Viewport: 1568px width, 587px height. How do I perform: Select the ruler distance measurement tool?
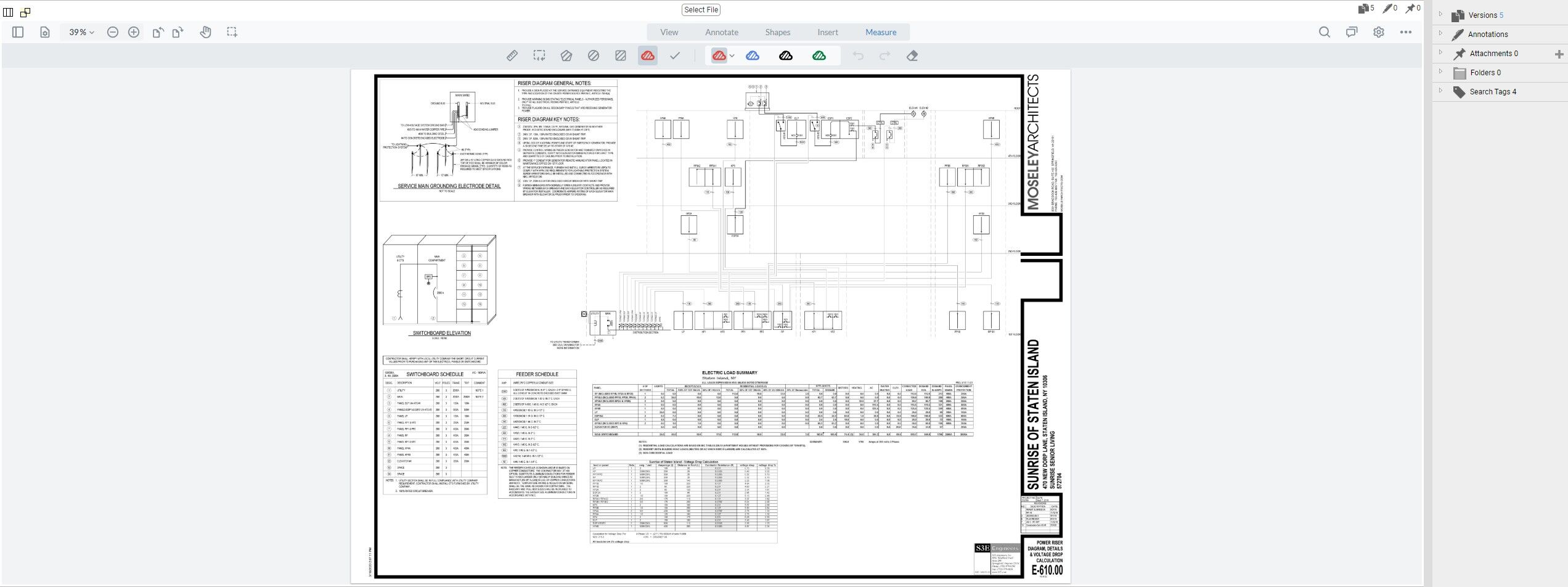pos(512,55)
